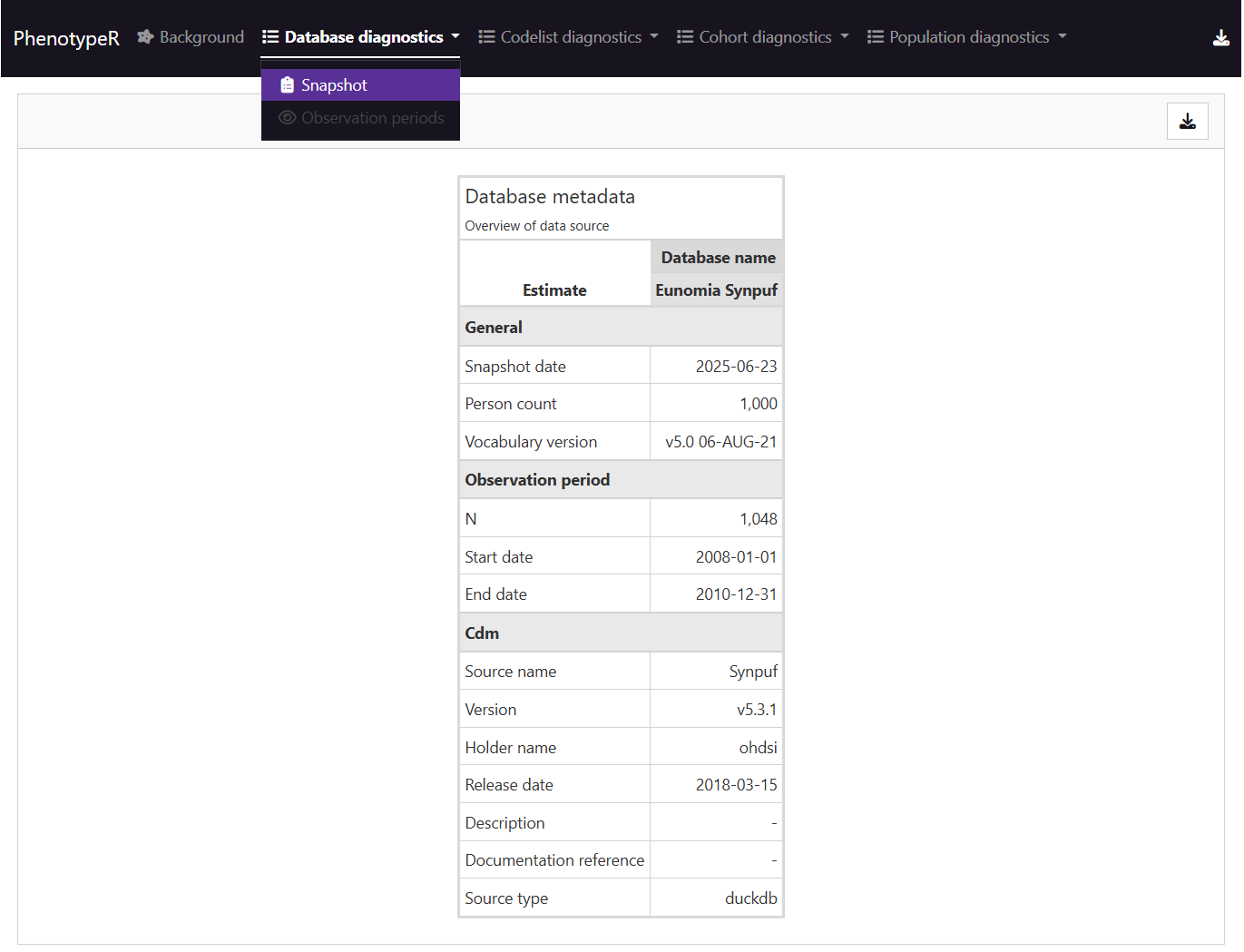Click the Eunomia Synpuf column header

coord(716,290)
